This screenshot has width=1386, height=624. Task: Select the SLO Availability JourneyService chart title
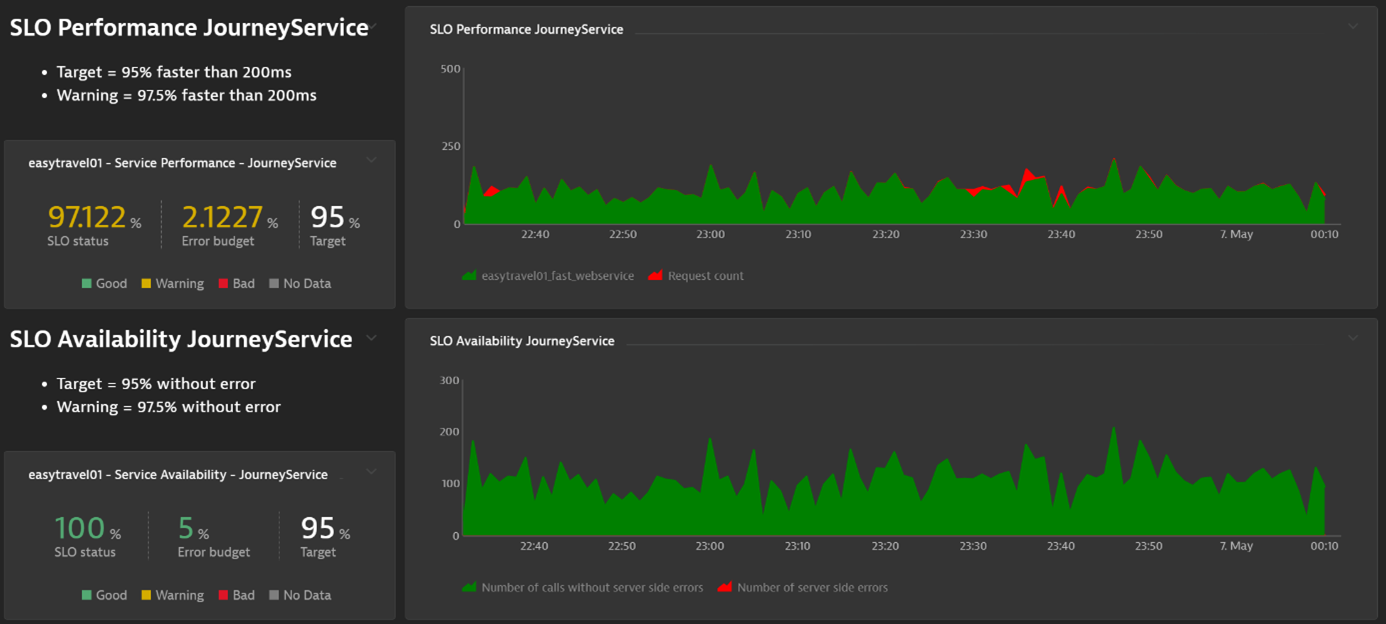click(521, 340)
